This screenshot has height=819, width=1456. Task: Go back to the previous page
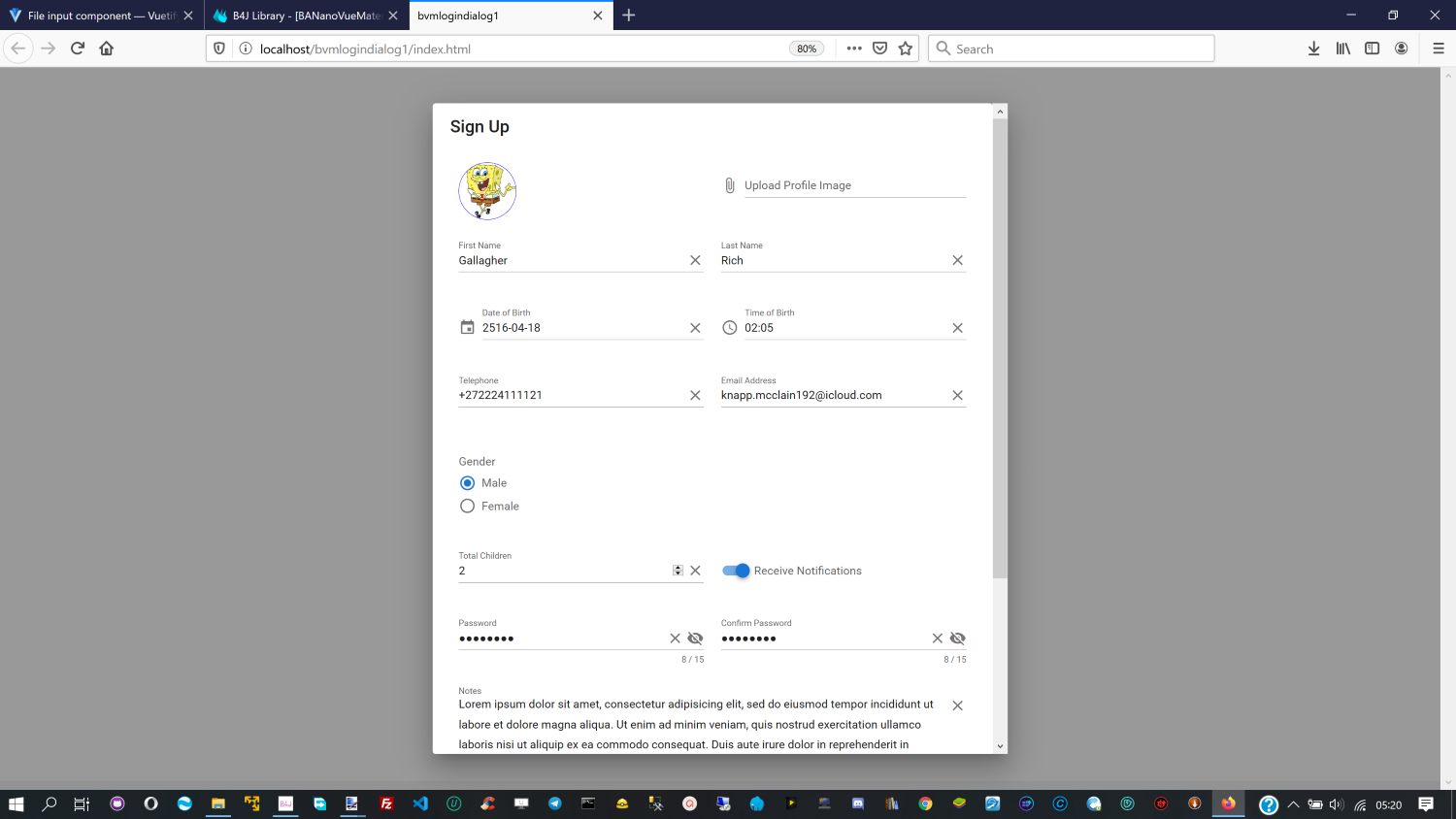(18, 49)
